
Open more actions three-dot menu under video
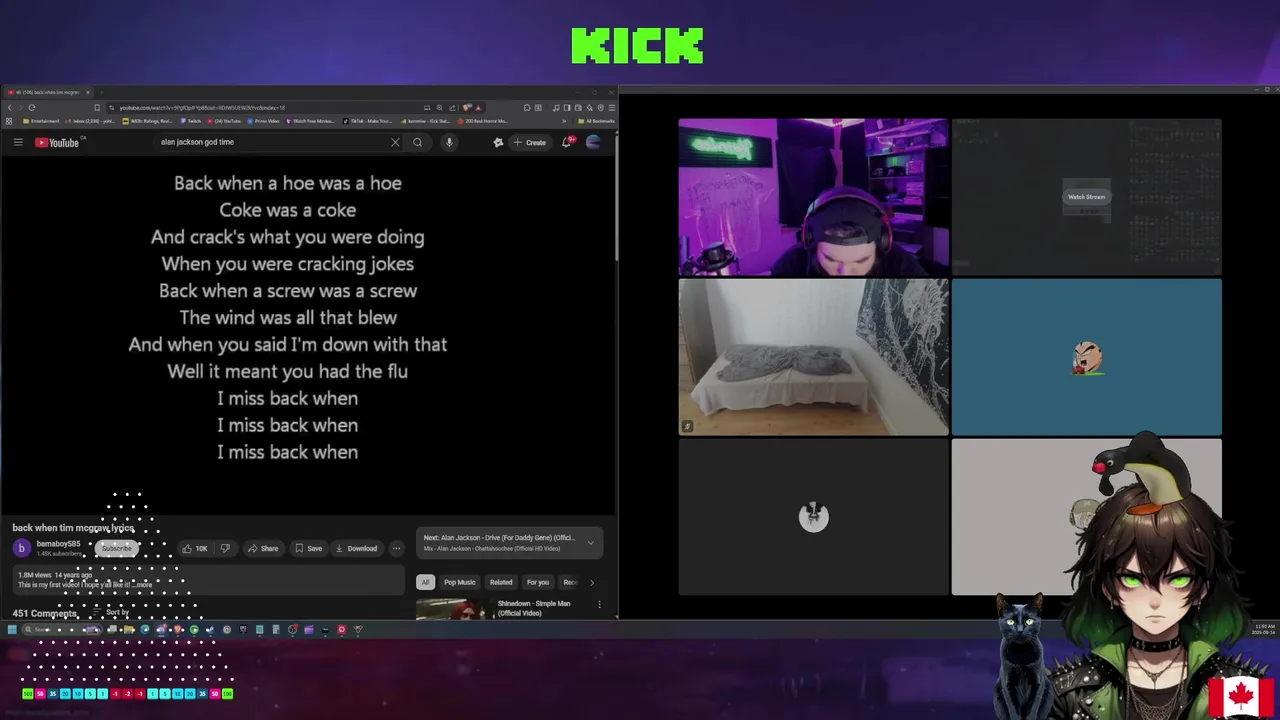click(x=396, y=548)
